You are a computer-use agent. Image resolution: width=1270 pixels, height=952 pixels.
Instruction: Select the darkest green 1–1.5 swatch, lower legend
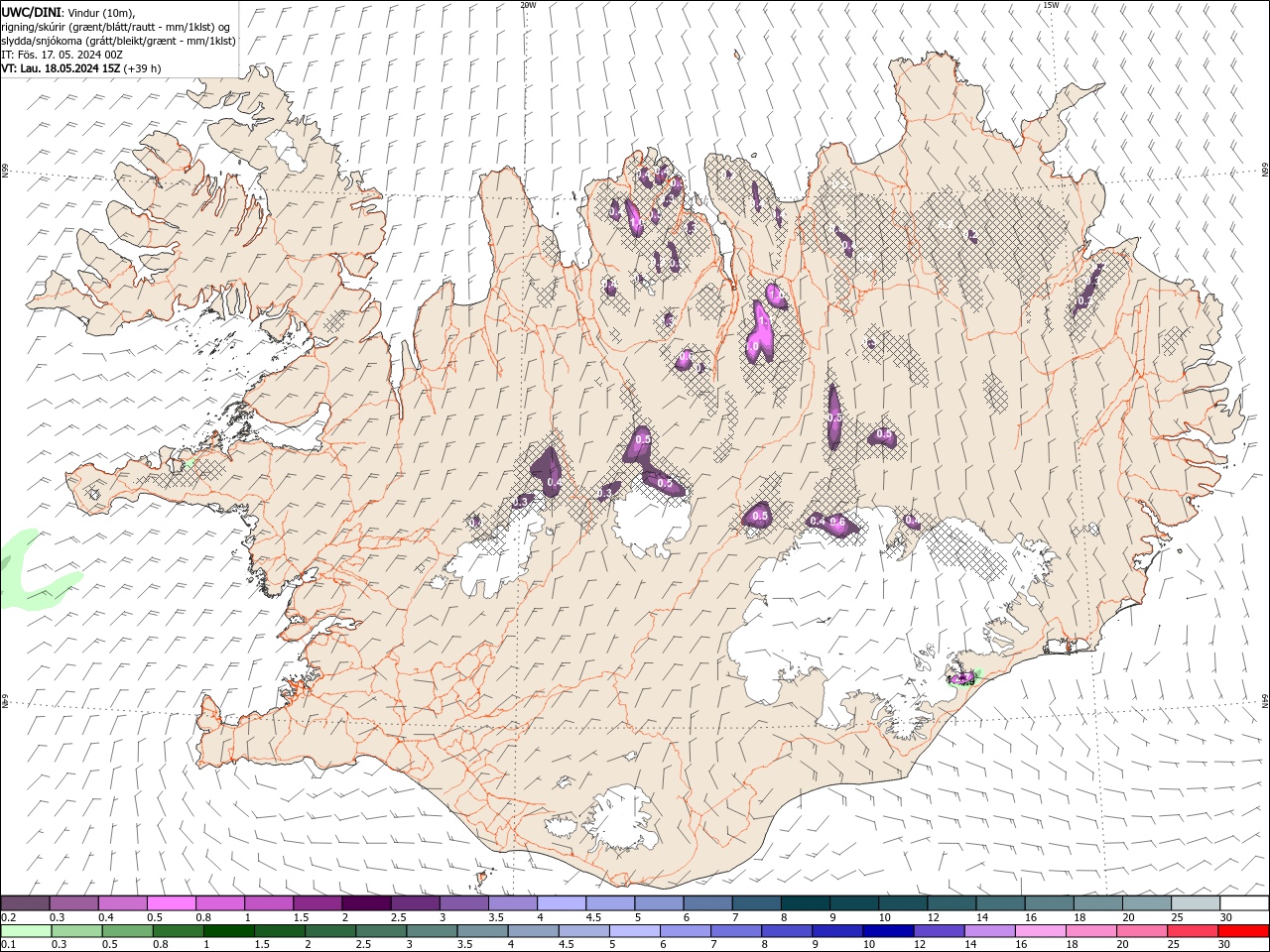[228, 931]
